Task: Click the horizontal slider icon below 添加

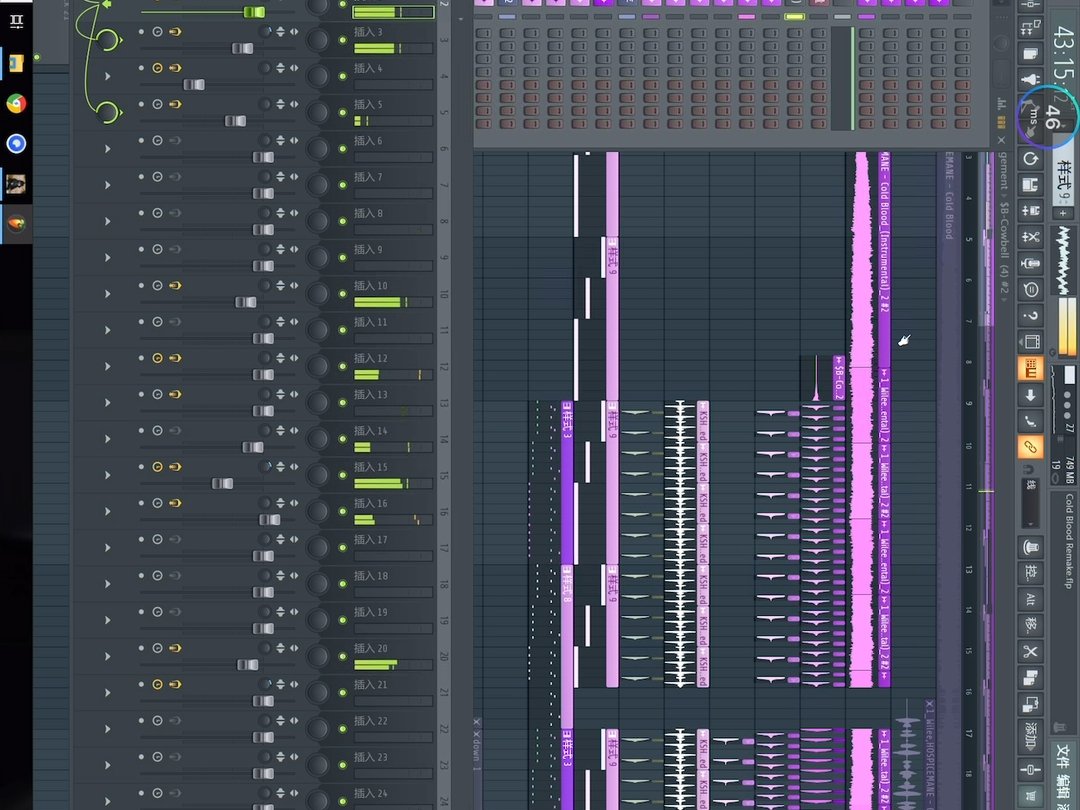Action: pyautogui.click(x=1030, y=769)
